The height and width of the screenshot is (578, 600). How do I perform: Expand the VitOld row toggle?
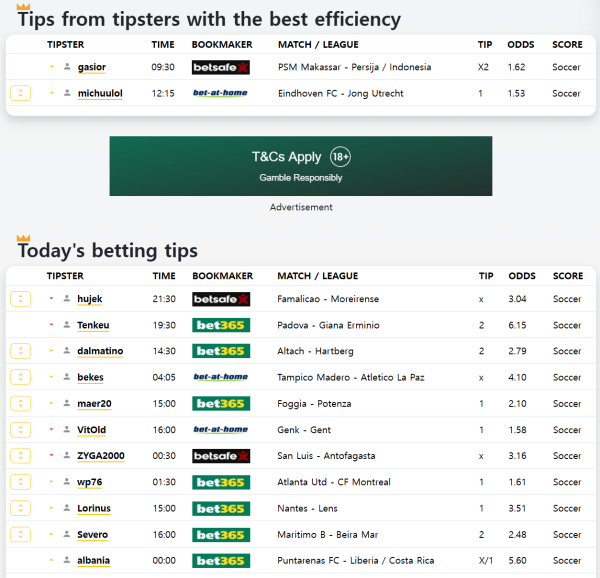[20, 430]
